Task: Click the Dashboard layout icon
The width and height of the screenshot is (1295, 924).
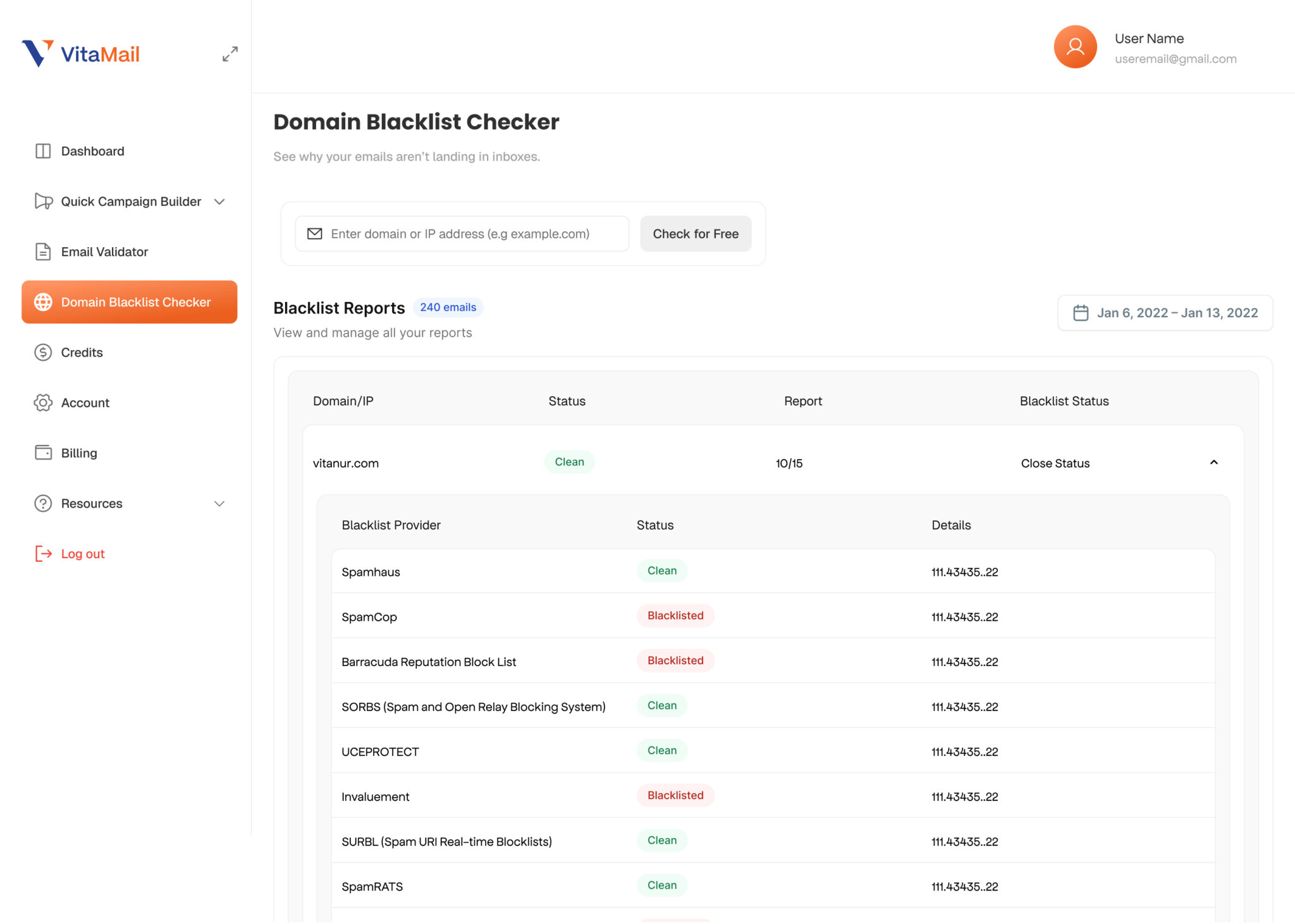Action: click(43, 151)
